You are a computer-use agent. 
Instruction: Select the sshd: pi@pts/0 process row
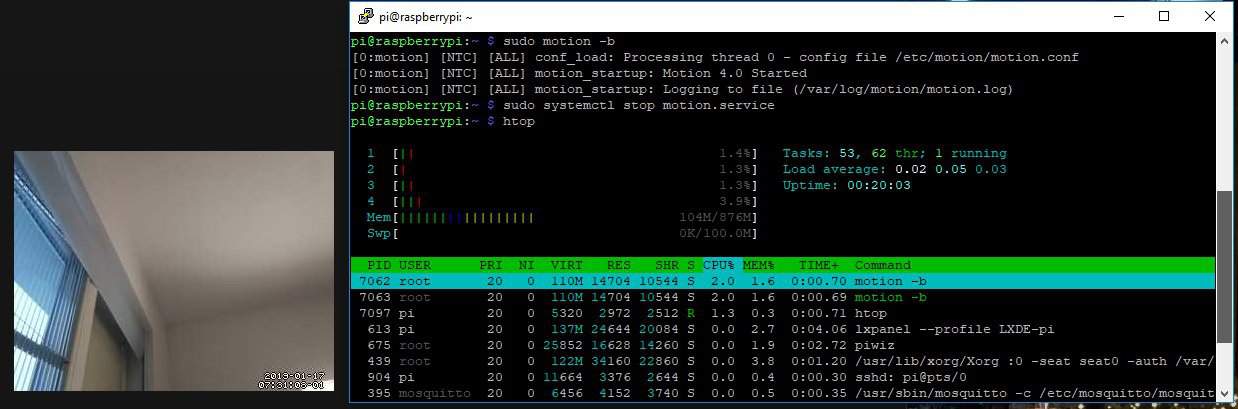[782, 377]
